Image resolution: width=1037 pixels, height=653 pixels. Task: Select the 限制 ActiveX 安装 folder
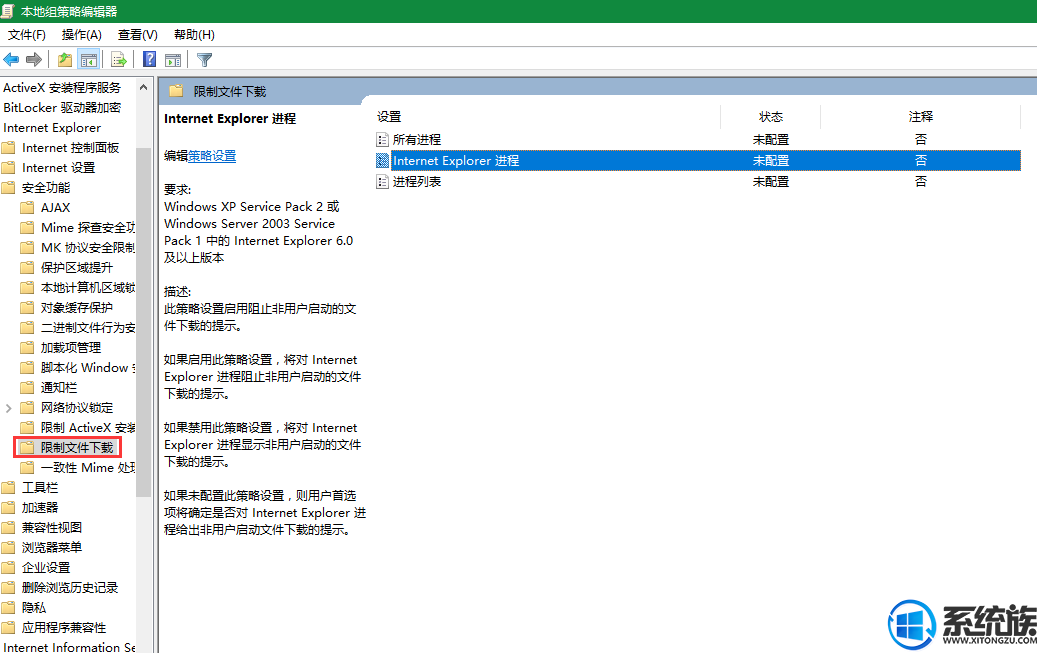click(x=78, y=427)
